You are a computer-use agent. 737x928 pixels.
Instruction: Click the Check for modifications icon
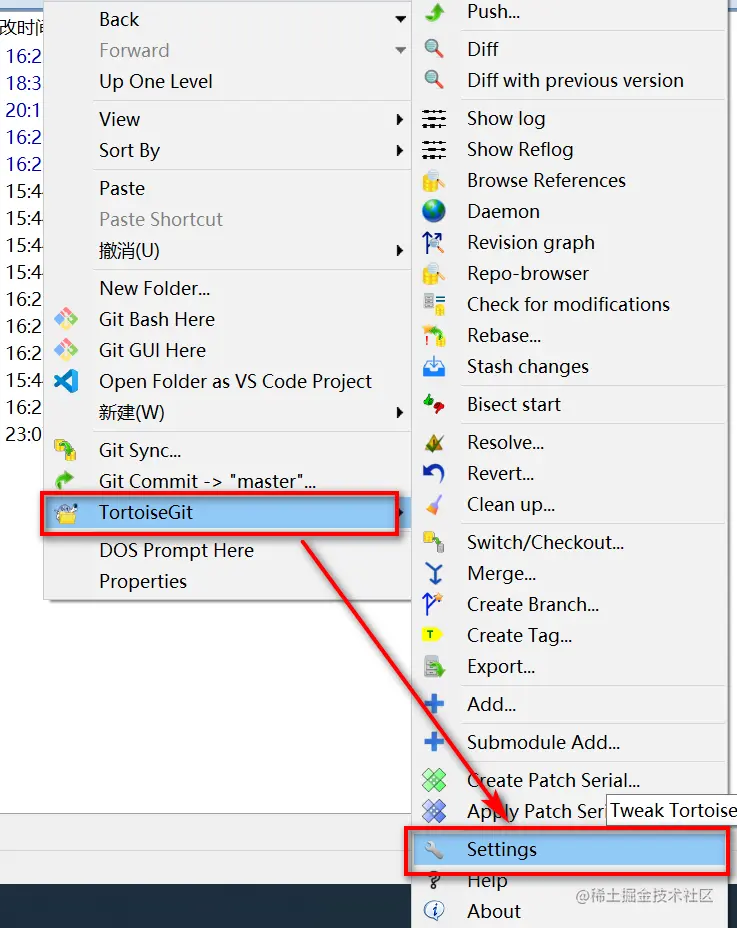point(434,304)
